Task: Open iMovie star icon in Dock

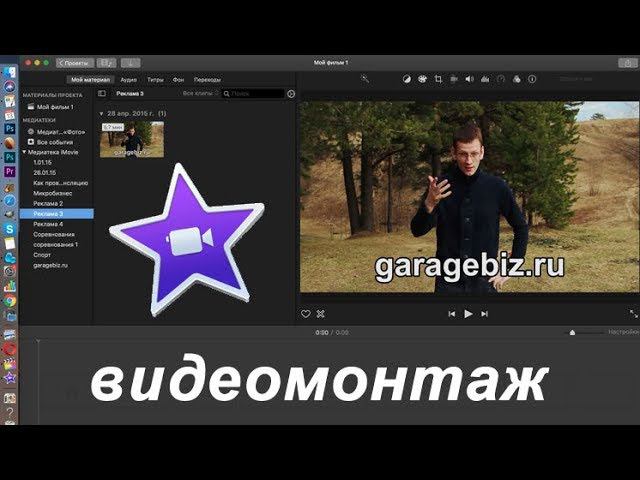Action: click(x=9, y=378)
